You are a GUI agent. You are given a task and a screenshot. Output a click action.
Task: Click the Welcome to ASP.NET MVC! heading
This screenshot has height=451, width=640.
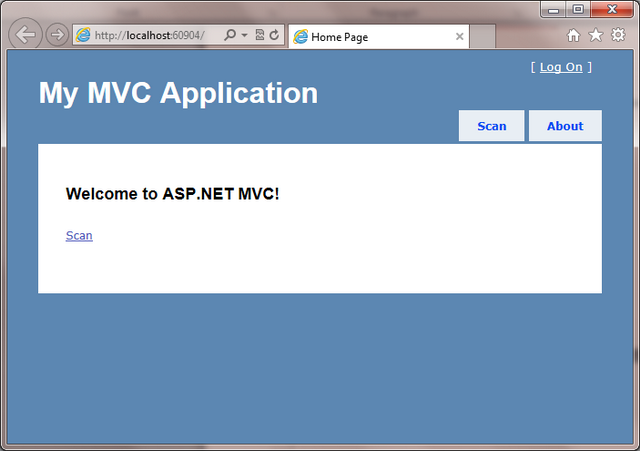[173, 194]
